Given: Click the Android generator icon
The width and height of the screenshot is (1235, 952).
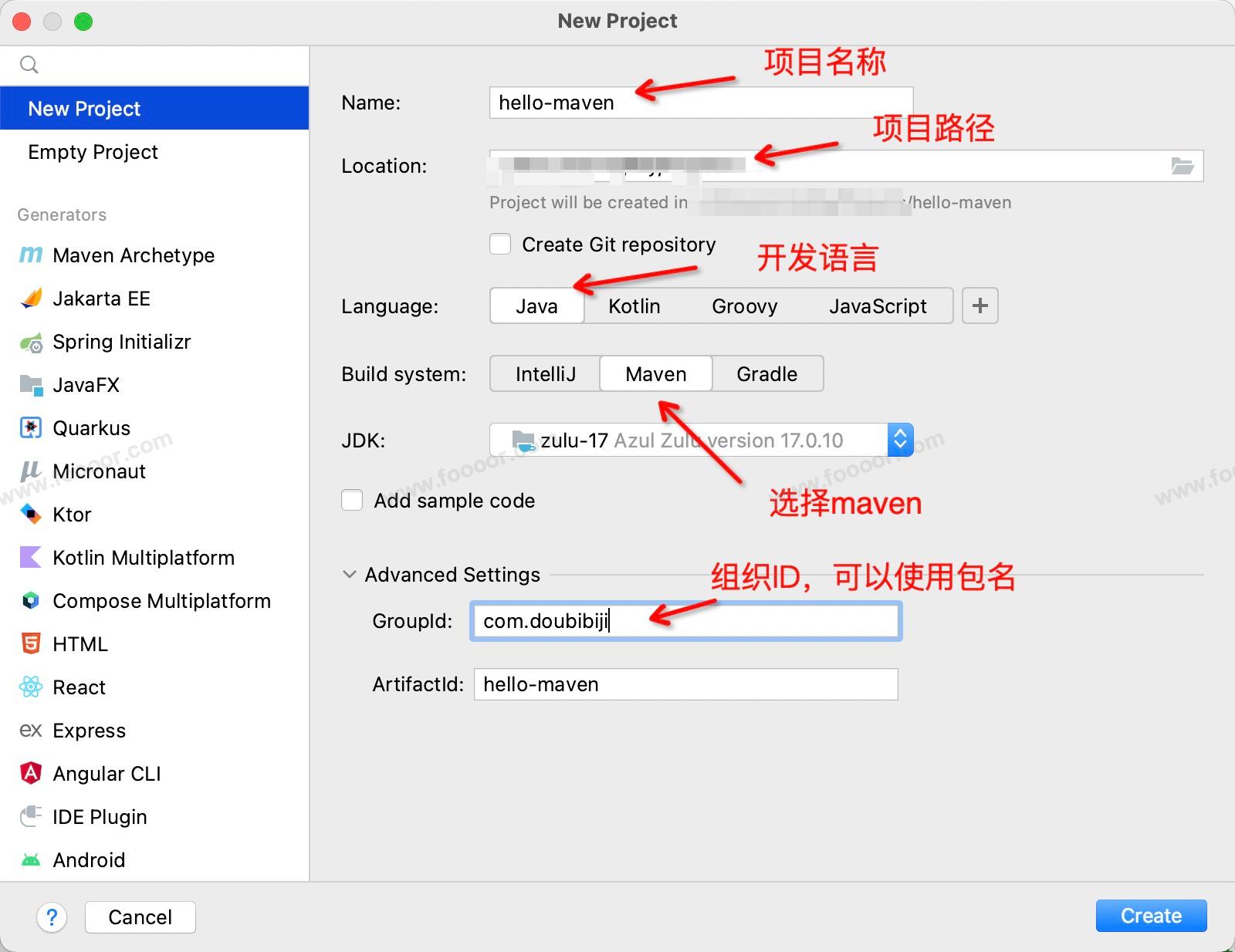Looking at the screenshot, I should point(31,860).
